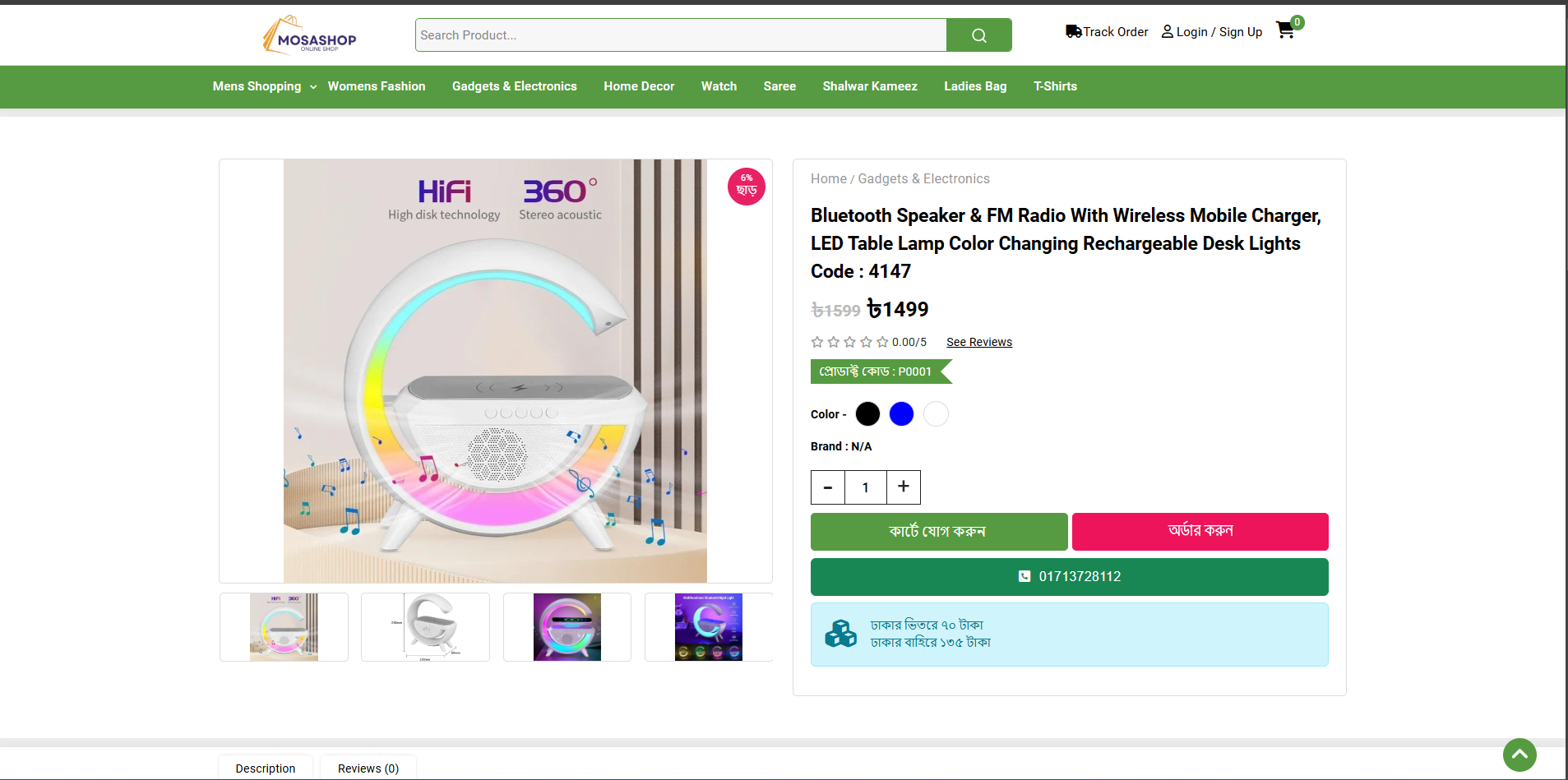Click the green search magnifier button
This screenshot has height=780, width=1568.
[x=978, y=35]
